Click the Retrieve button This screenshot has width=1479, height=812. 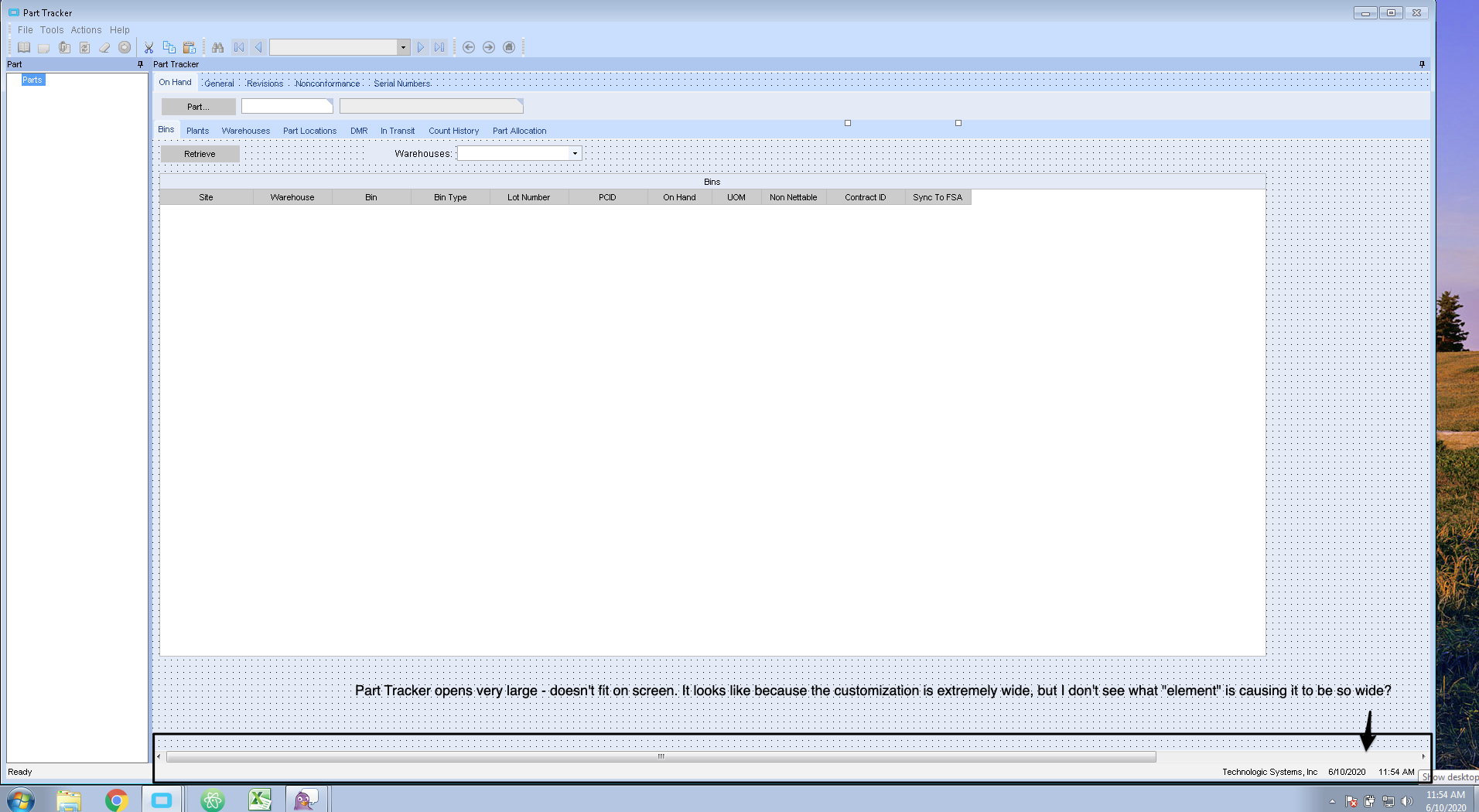(x=200, y=154)
